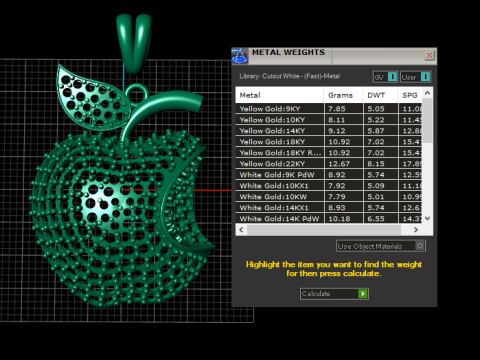Click the 7.85 grams cell

[344, 109]
